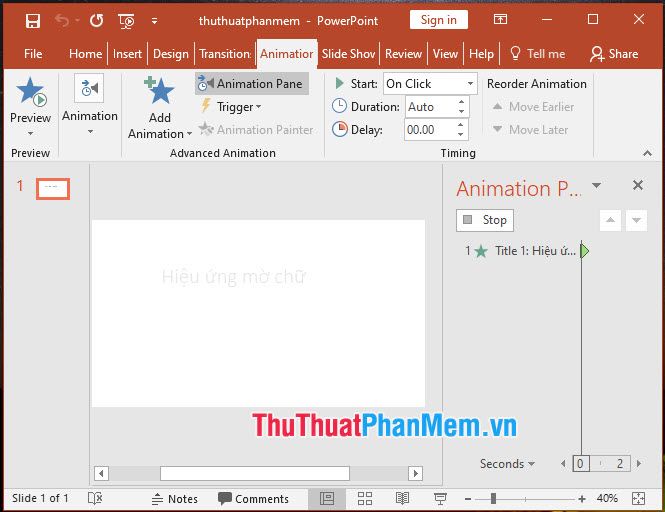The width and height of the screenshot is (665, 512).
Task: Collapse the ribbon with the chevron
Action: click(x=647, y=153)
